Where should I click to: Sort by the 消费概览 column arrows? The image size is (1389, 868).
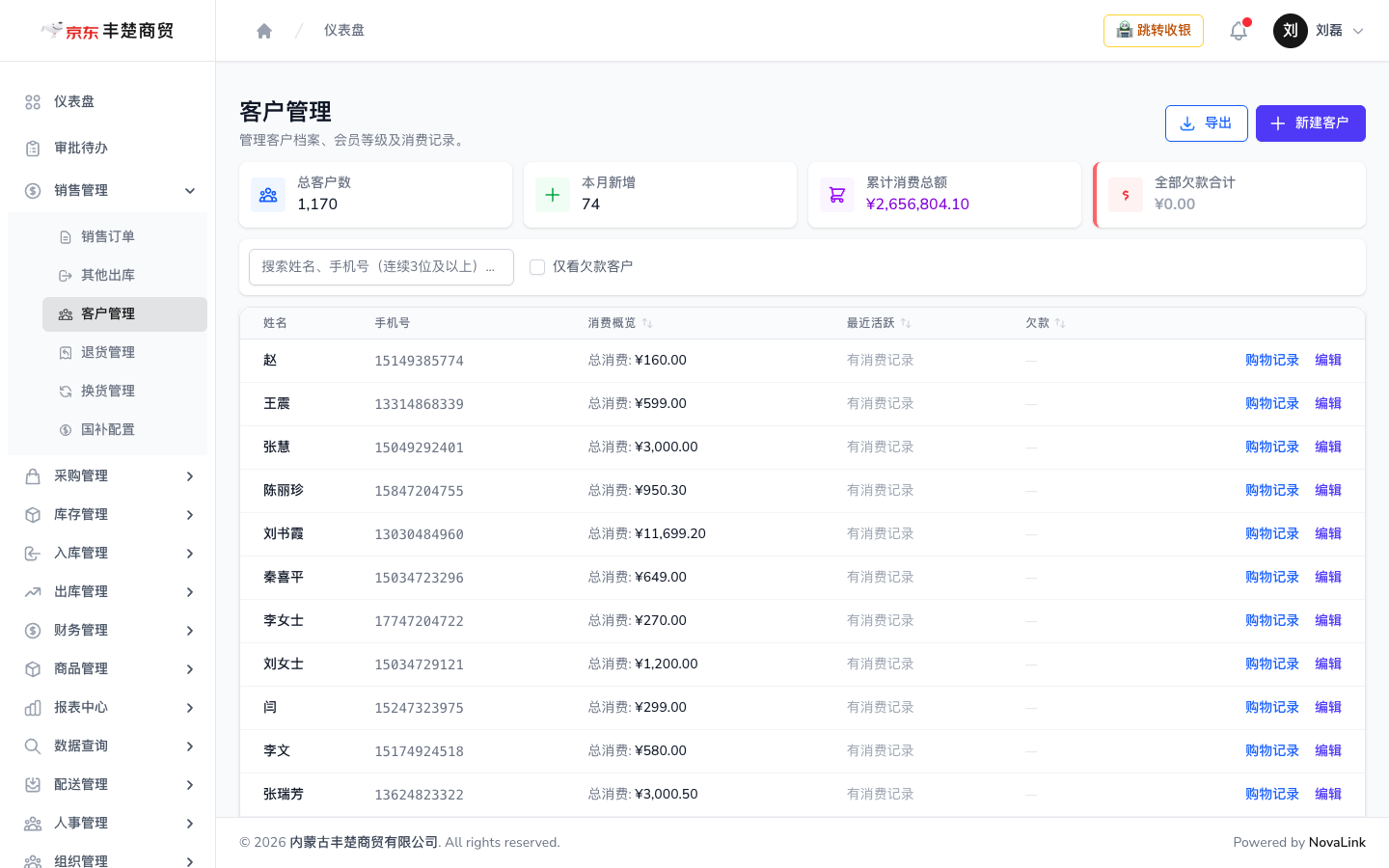click(x=647, y=323)
